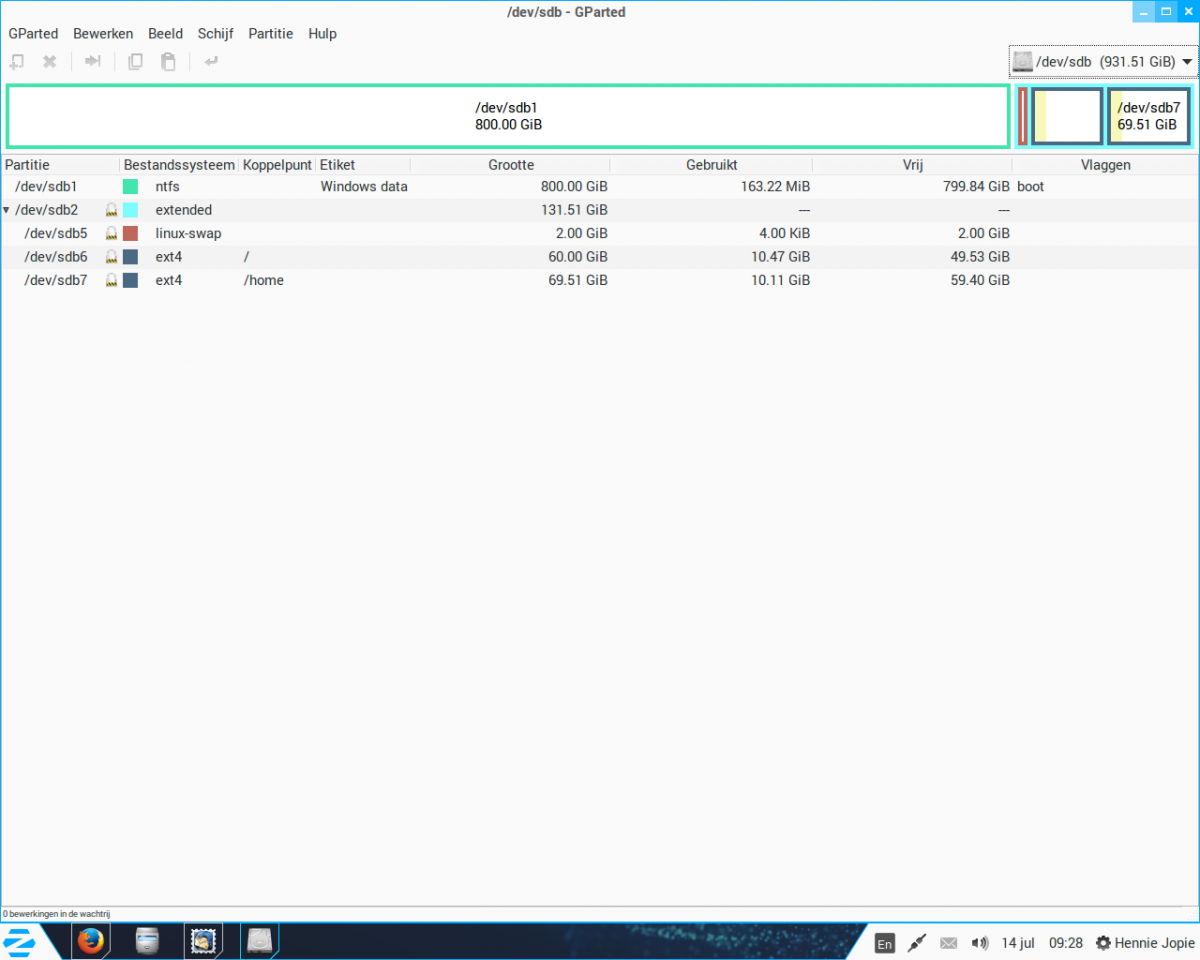The image size is (1200, 960).
Task: Click the red linux-swap color square
Action: 130,233
